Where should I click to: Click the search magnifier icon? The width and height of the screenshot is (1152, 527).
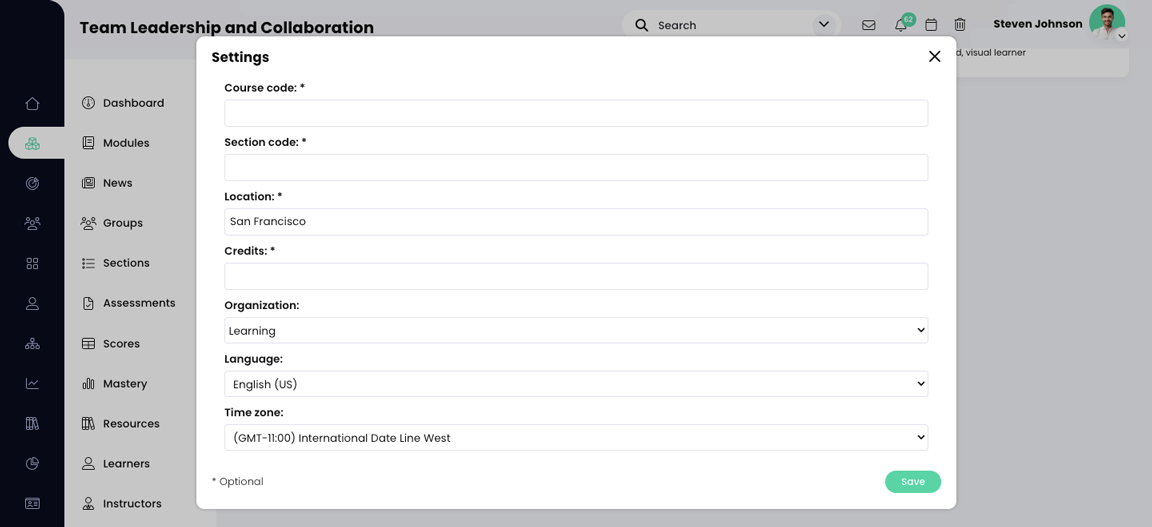click(x=641, y=25)
